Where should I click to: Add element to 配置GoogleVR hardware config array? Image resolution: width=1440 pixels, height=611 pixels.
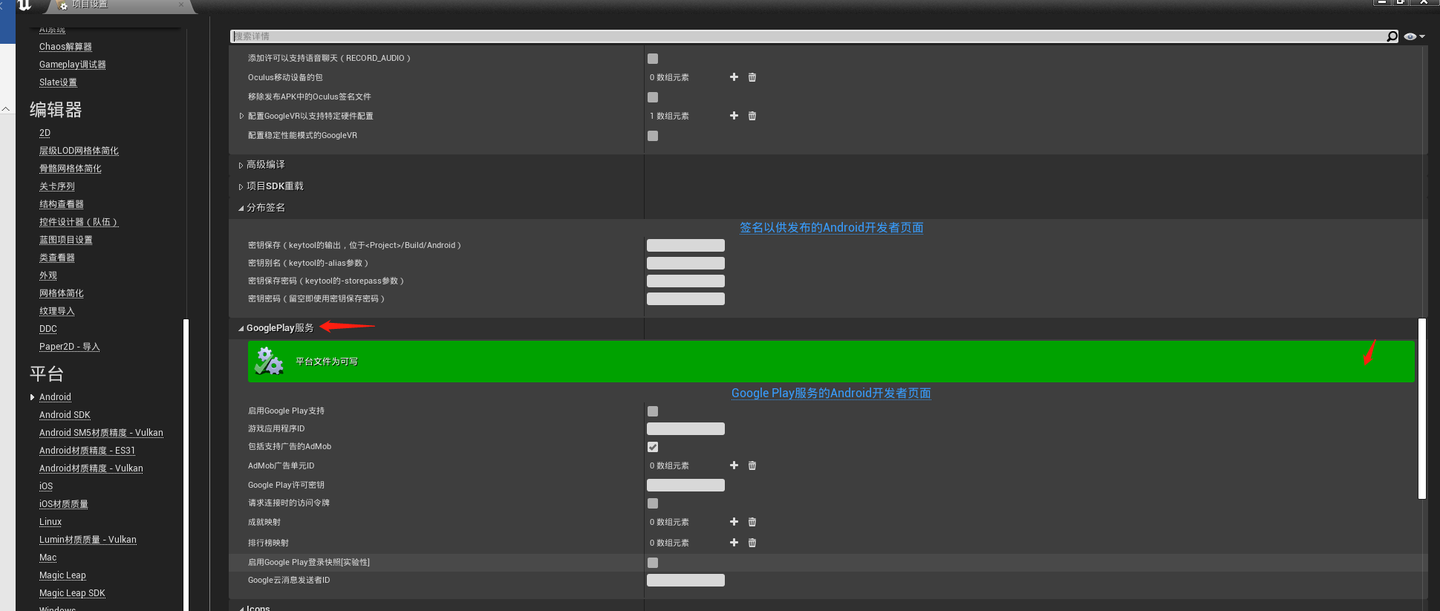[734, 116]
